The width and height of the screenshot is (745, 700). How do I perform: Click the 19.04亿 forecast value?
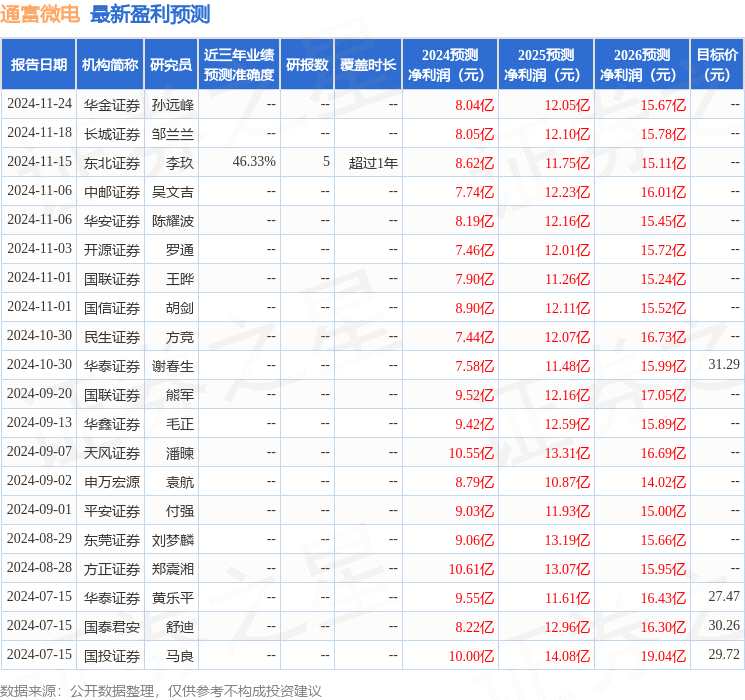[x=663, y=656]
